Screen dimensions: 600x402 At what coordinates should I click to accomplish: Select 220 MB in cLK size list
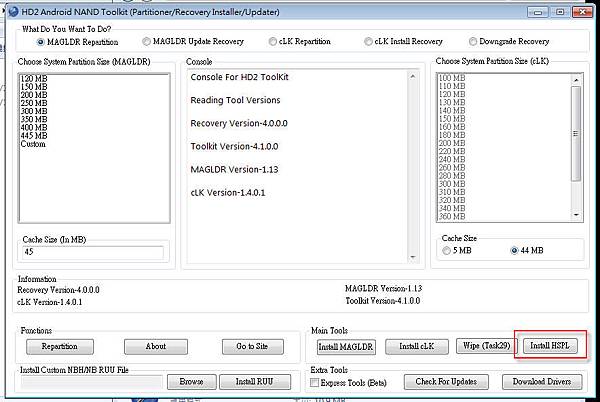click(x=452, y=151)
